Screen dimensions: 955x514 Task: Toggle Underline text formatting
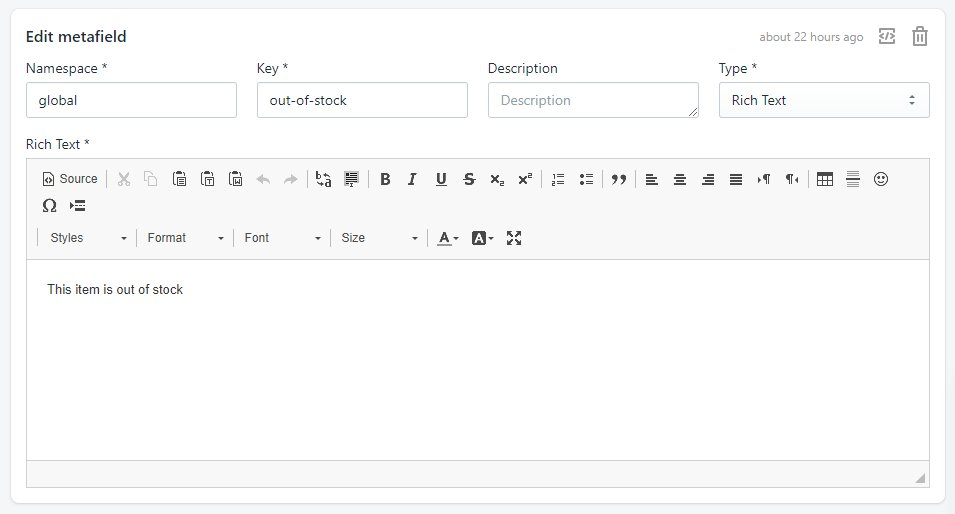click(x=441, y=179)
